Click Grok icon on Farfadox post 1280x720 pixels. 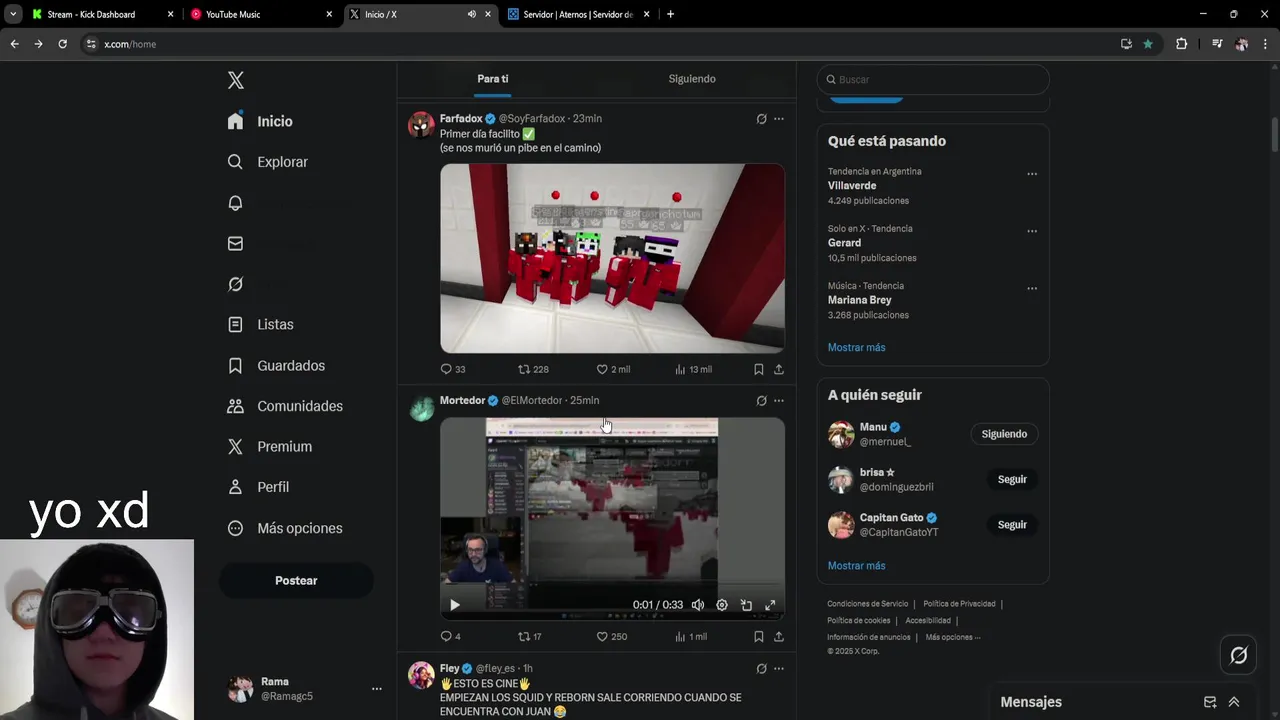point(761,119)
